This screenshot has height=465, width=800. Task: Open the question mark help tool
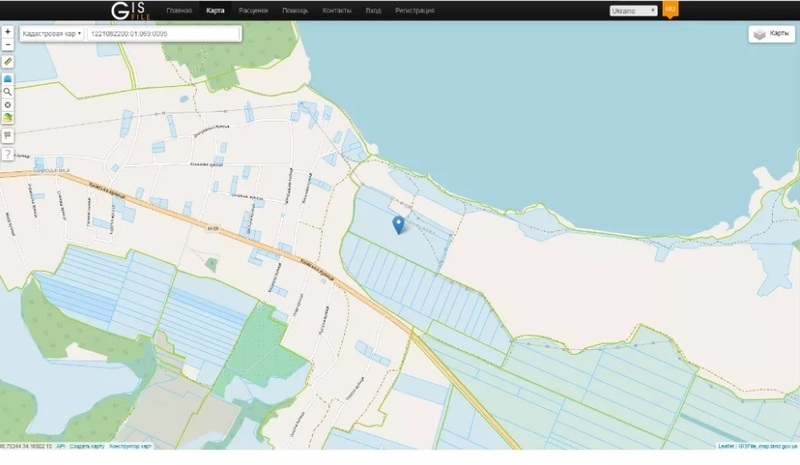click(x=8, y=154)
